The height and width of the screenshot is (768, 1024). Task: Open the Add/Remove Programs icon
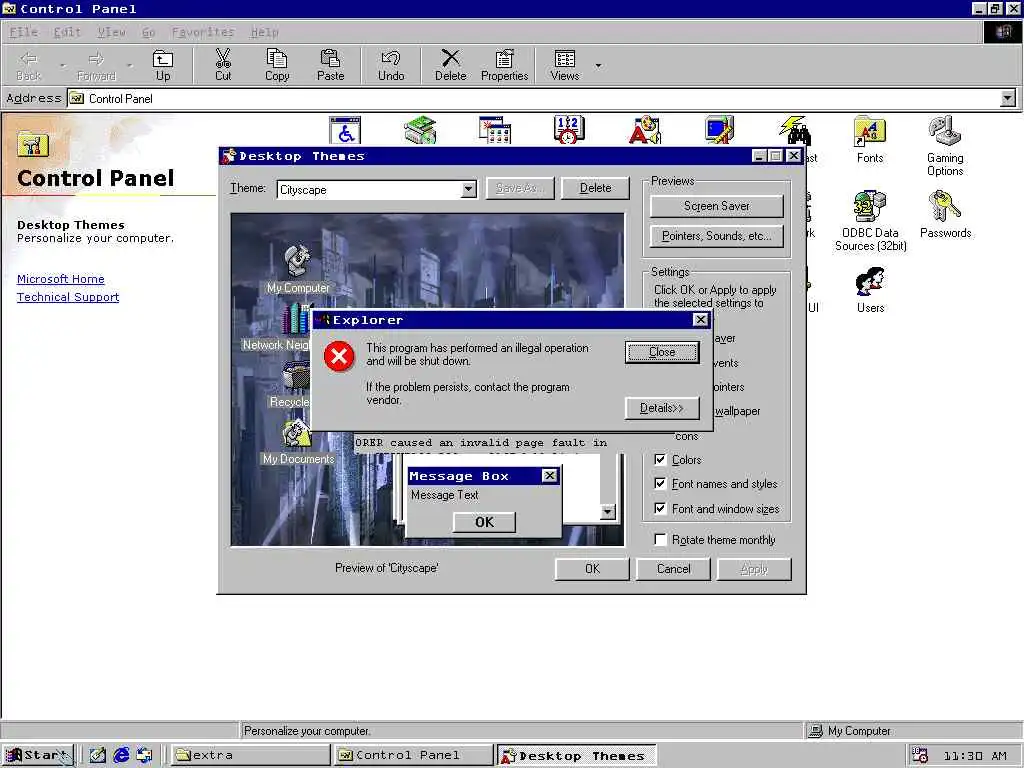495,129
